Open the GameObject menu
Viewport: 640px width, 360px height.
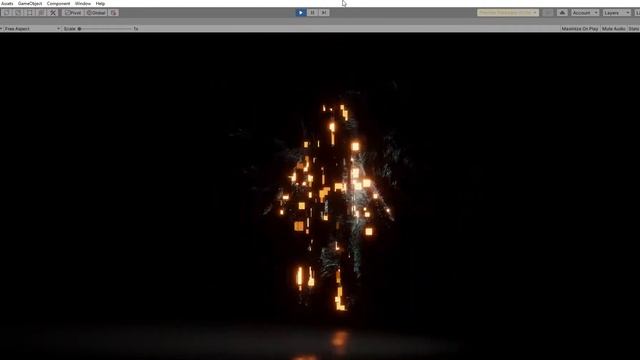[30, 3]
